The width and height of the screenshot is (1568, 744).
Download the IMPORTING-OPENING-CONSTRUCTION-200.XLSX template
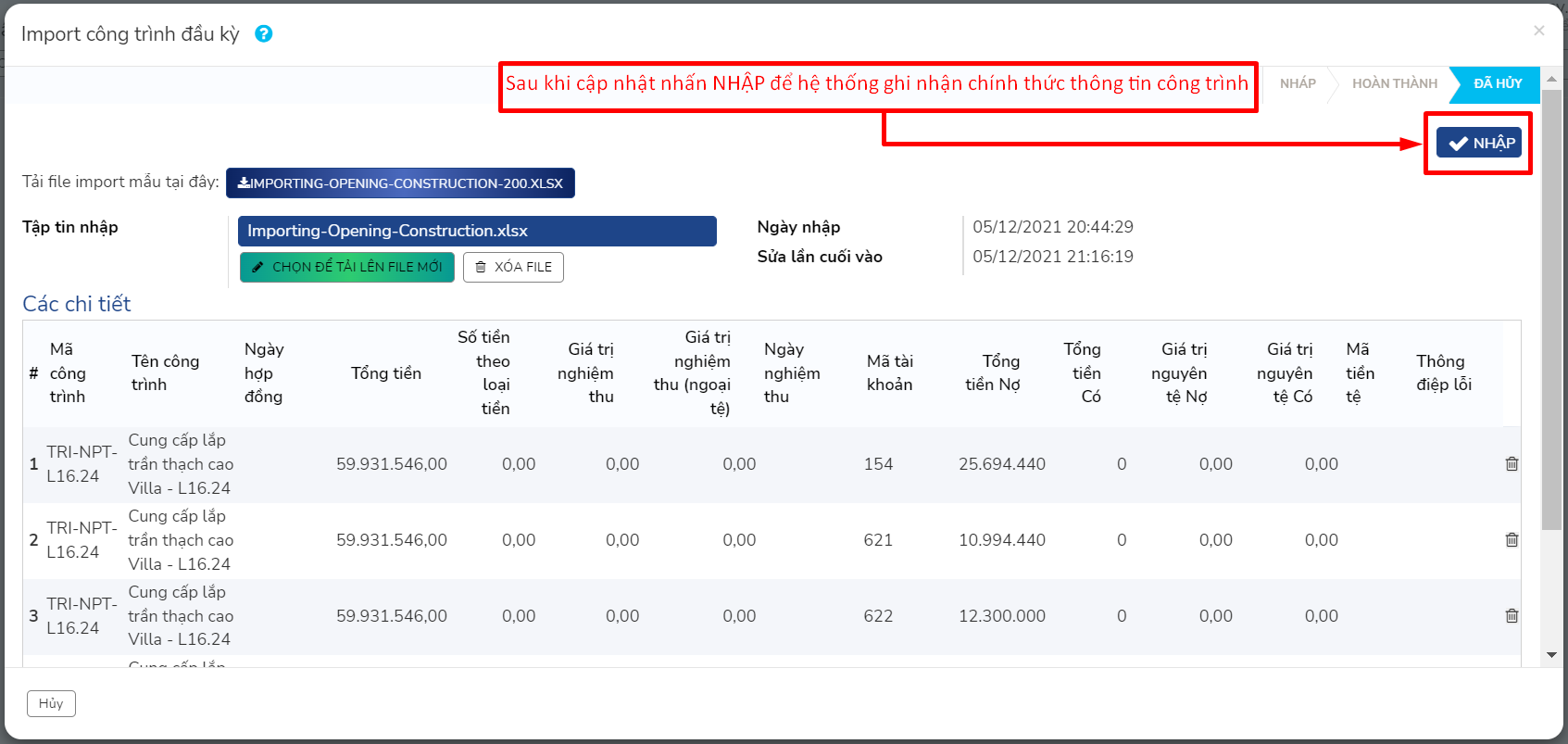click(x=400, y=183)
